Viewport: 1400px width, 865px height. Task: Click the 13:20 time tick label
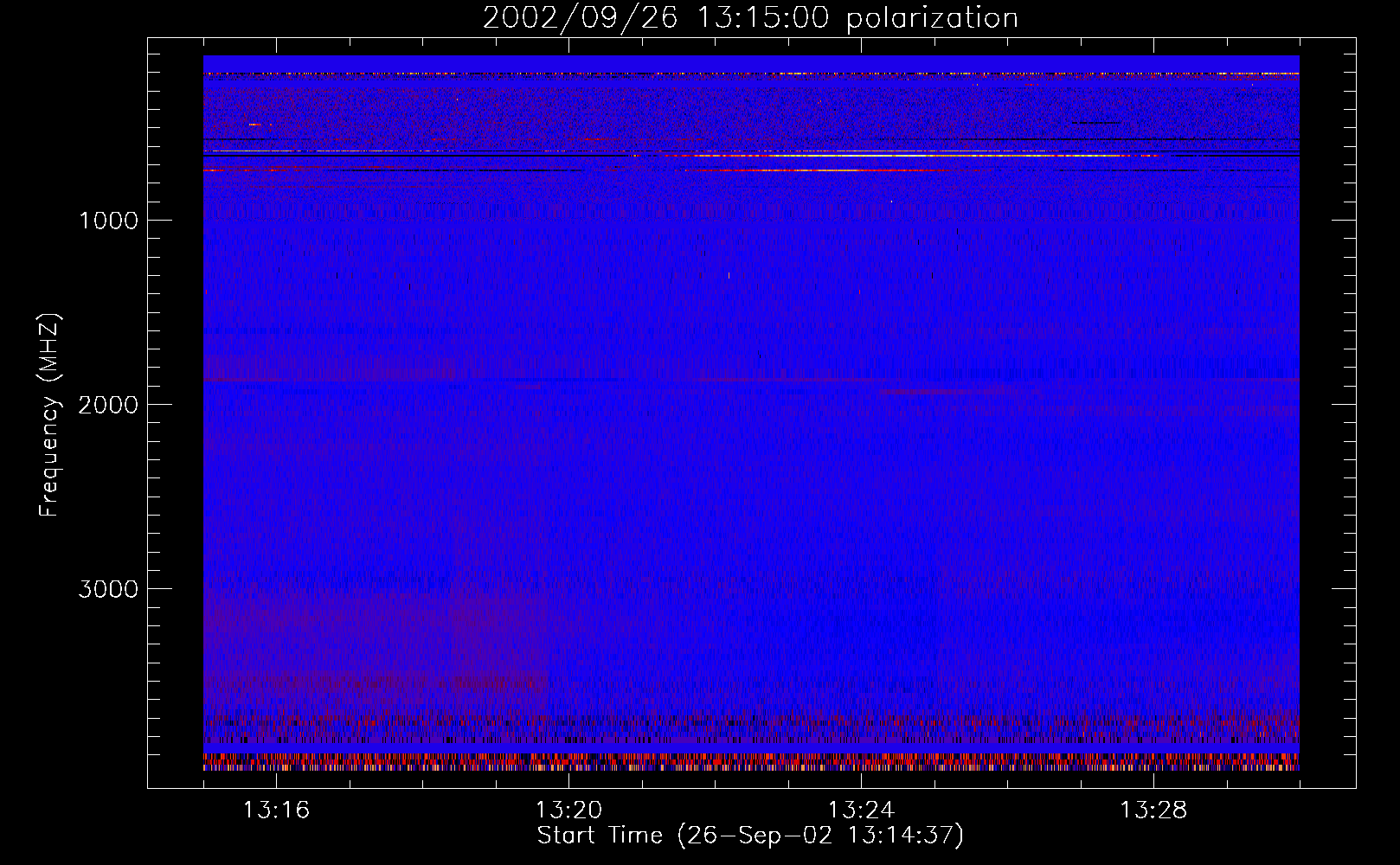pyautogui.click(x=568, y=811)
